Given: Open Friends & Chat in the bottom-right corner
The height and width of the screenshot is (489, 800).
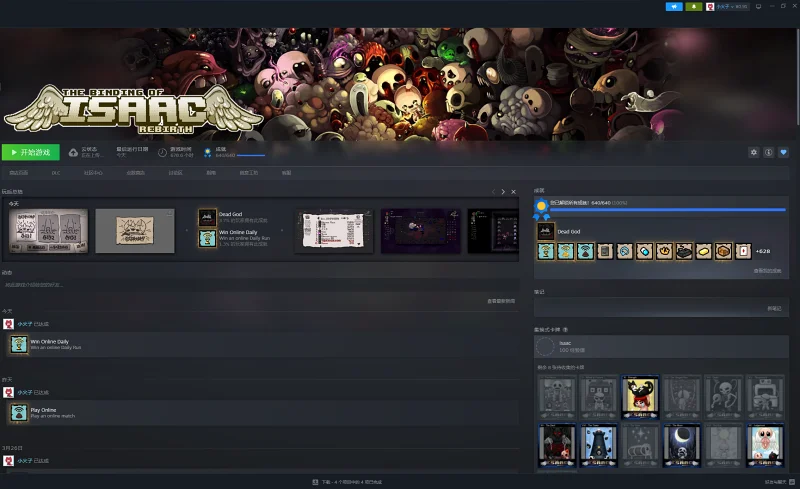Looking at the screenshot, I should pos(780,482).
